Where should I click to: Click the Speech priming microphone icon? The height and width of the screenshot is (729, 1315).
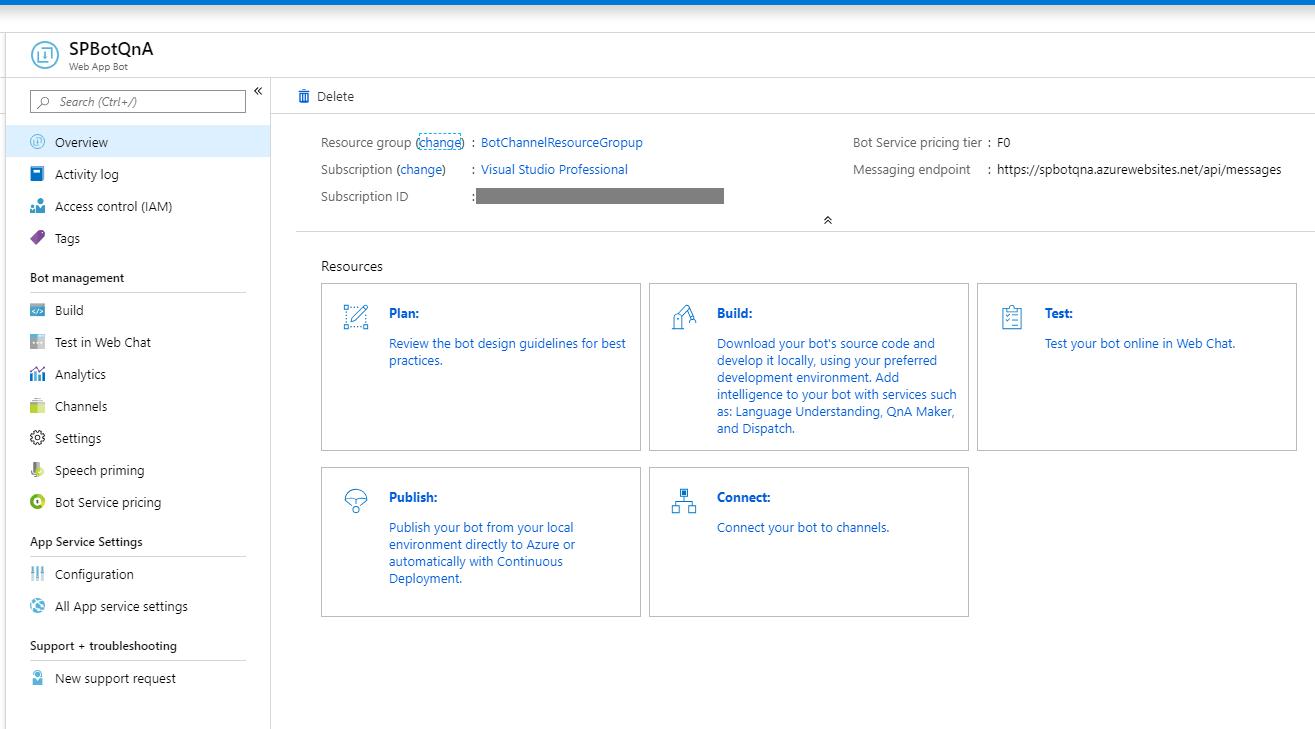(37, 470)
